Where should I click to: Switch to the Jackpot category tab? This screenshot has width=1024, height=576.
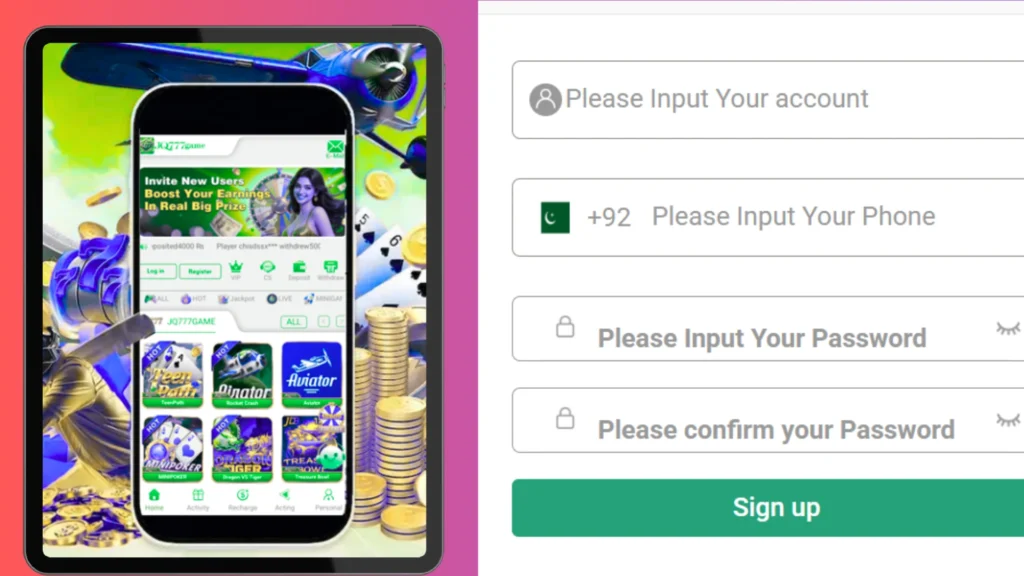click(x=236, y=298)
